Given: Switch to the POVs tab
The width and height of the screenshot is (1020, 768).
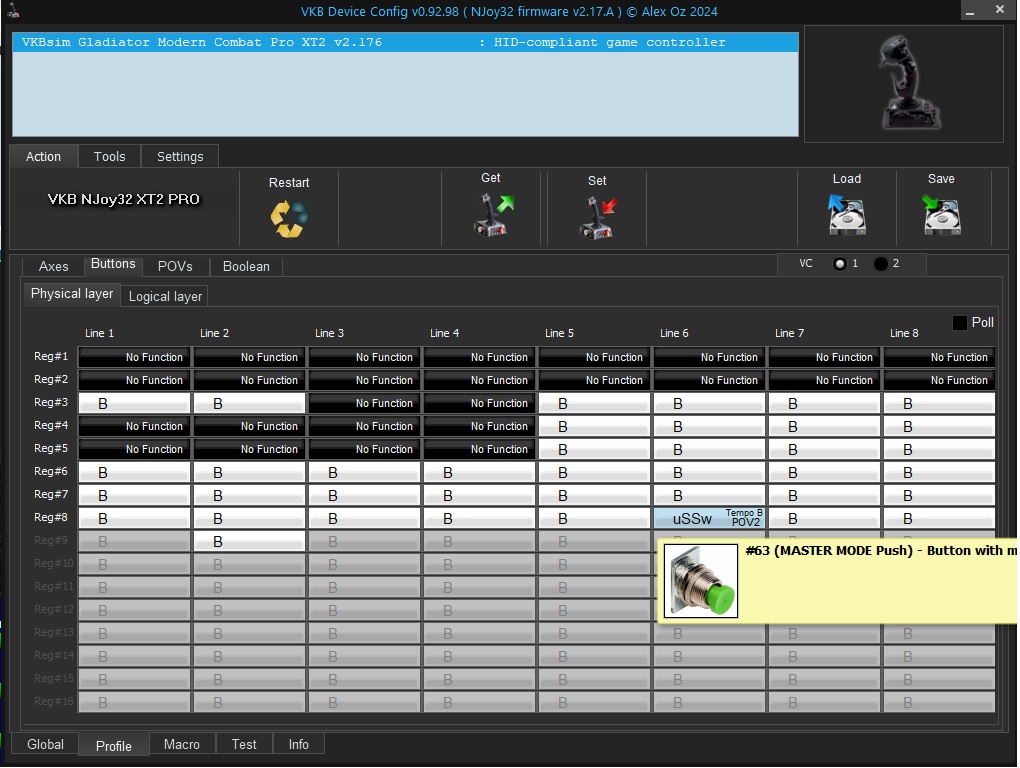Looking at the screenshot, I should point(175,267).
